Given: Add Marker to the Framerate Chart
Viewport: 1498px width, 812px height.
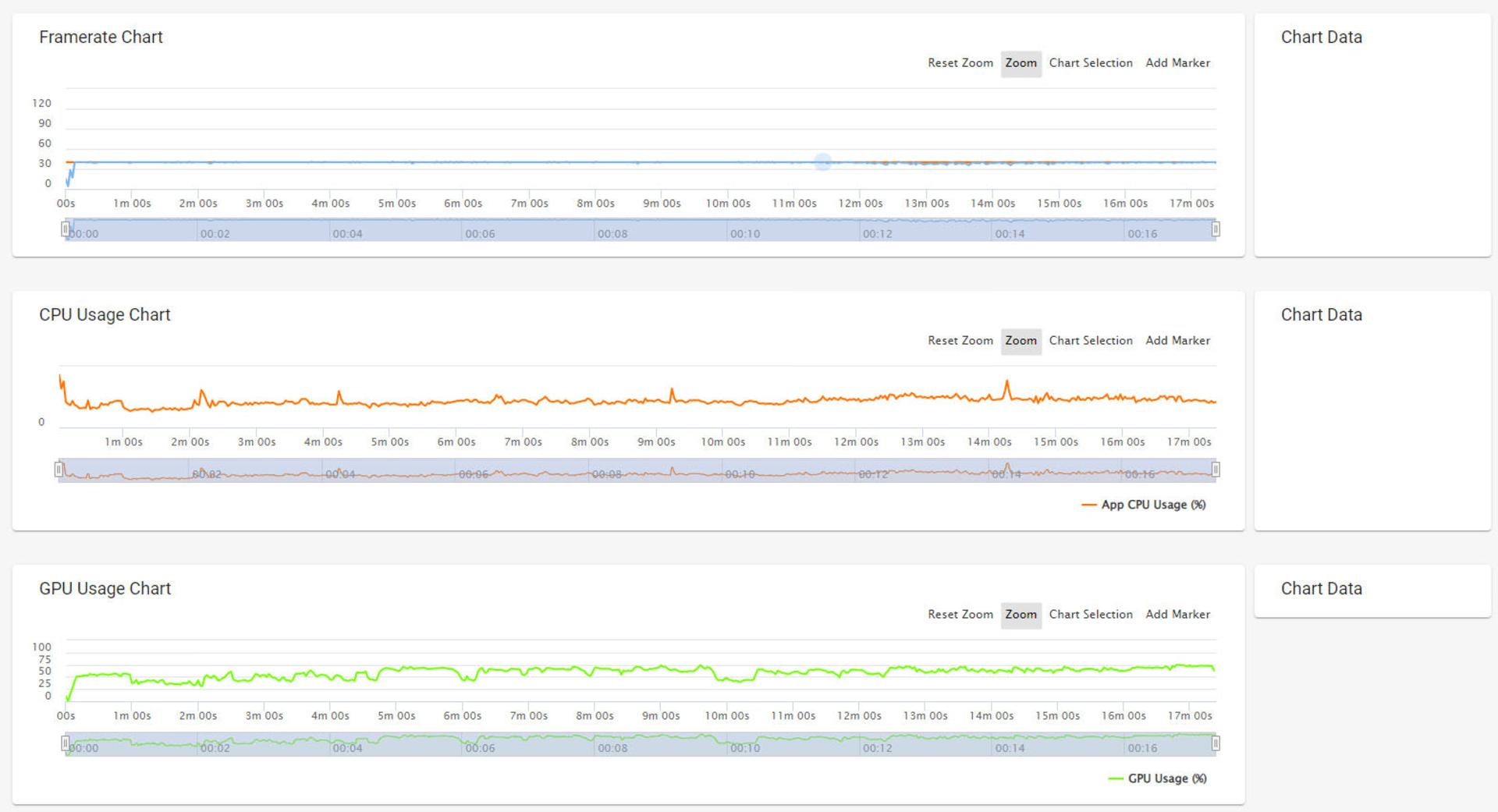Looking at the screenshot, I should pos(1177,63).
